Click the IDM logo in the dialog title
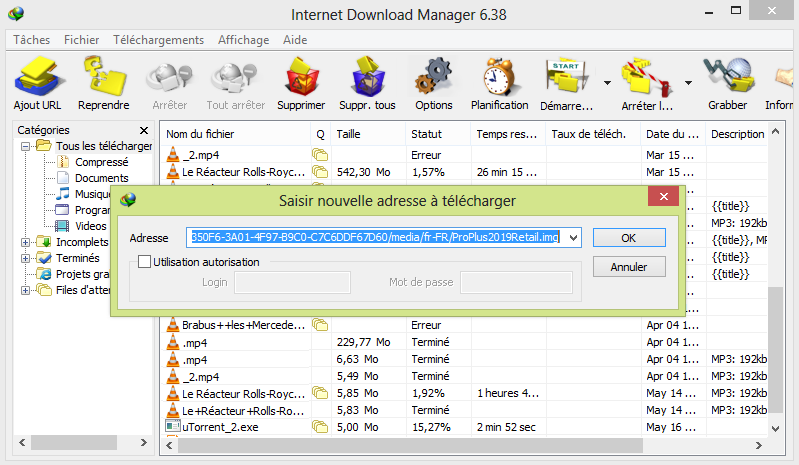The height and width of the screenshot is (465, 799). tap(128, 200)
